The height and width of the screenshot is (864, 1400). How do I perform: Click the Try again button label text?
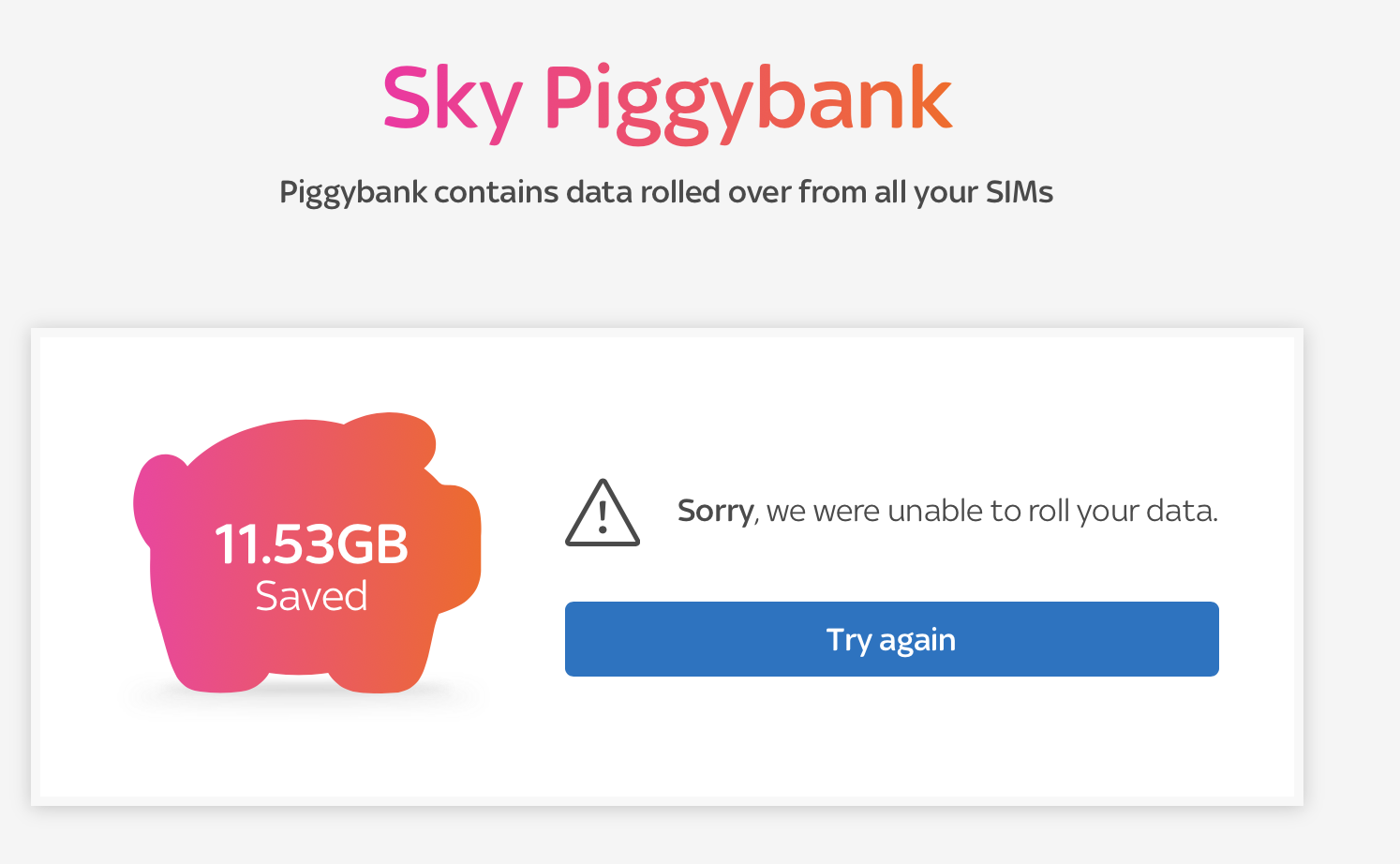tap(891, 638)
